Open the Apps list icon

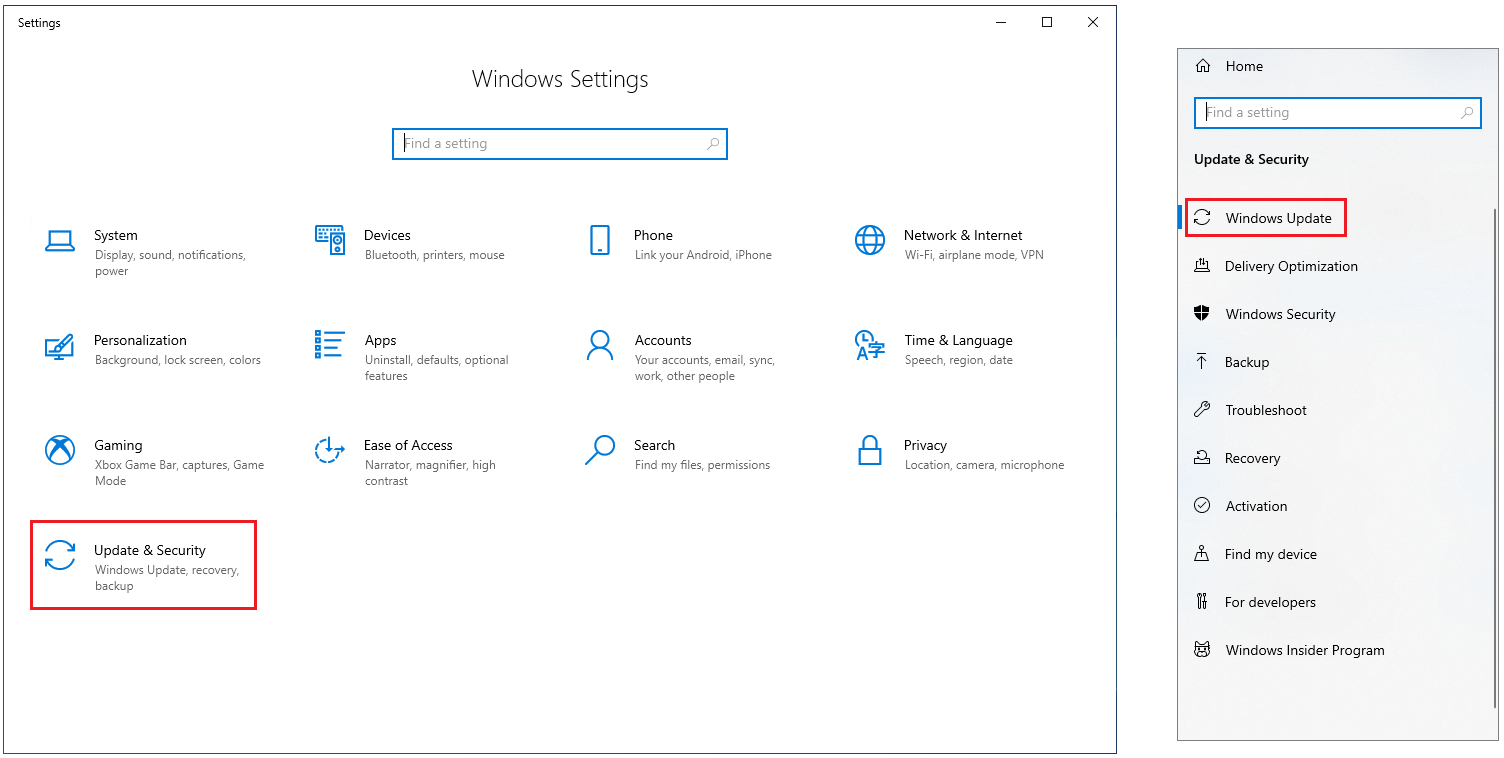tap(330, 344)
